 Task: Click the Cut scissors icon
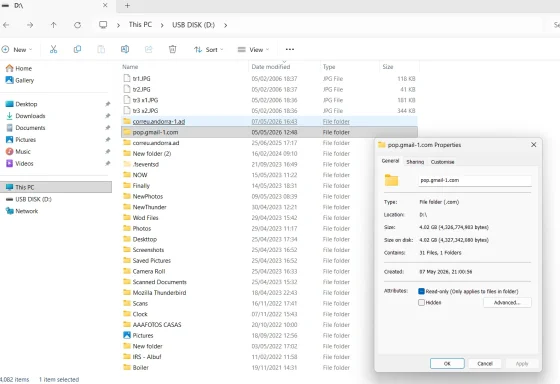pyautogui.click(x=54, y=49)
